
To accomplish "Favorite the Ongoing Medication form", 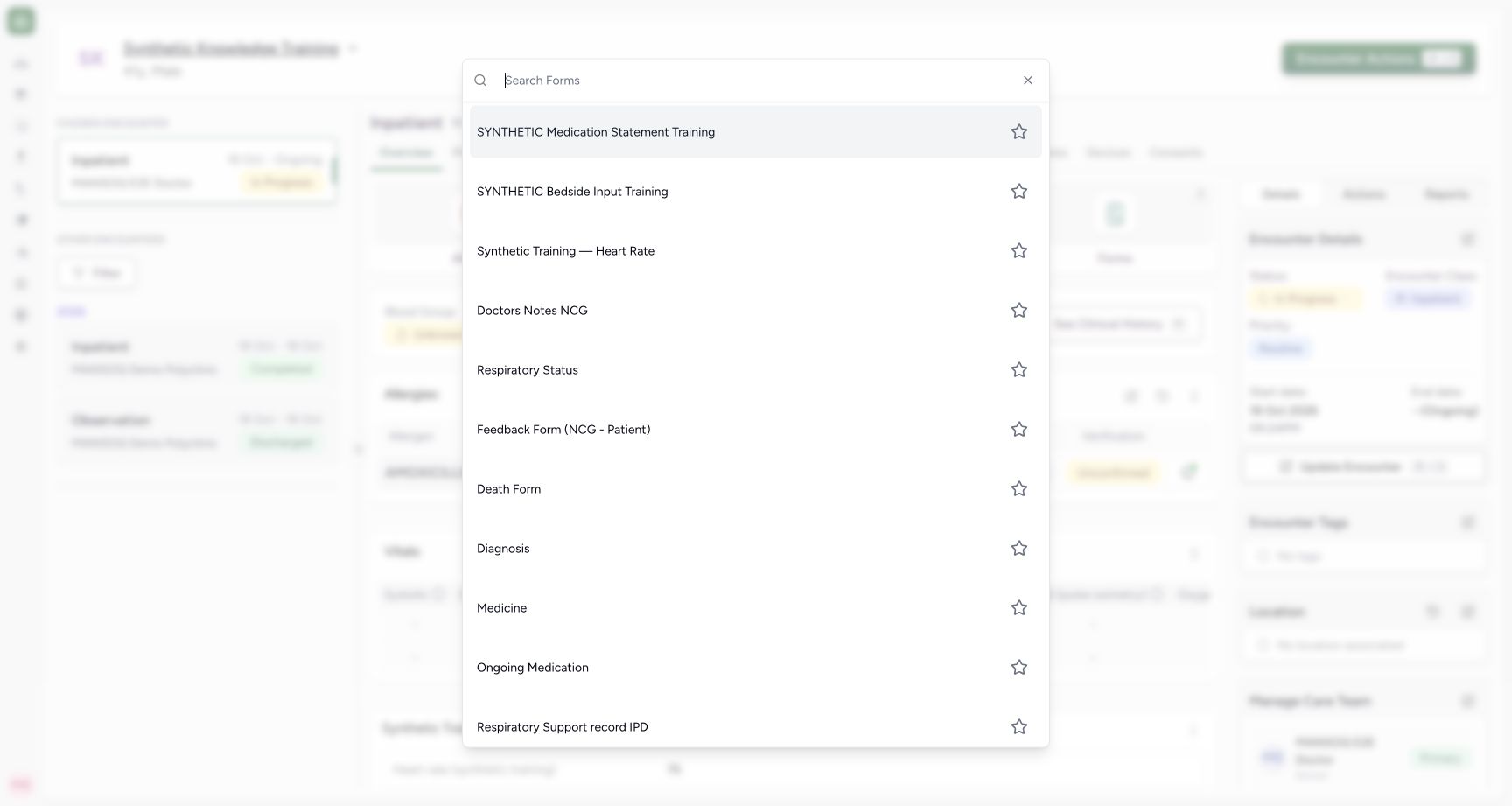I will (x=1019, y=668).
